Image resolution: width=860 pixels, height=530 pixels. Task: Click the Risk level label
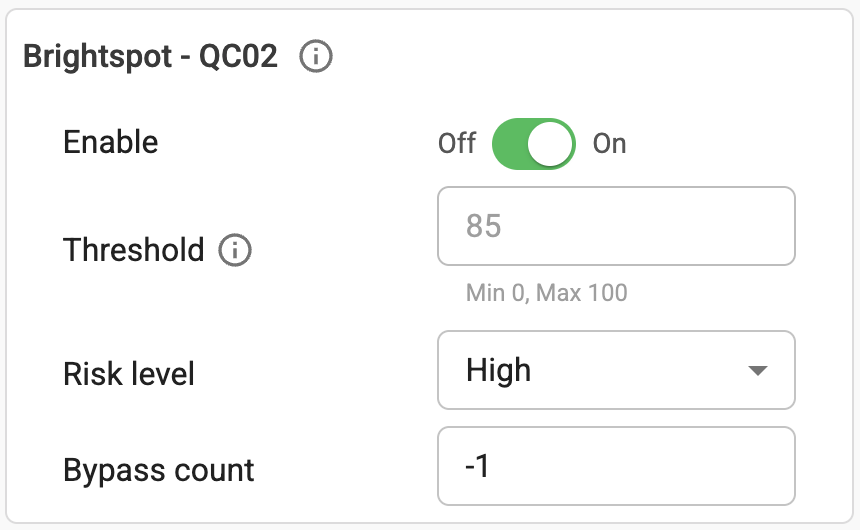click(129, 374)
